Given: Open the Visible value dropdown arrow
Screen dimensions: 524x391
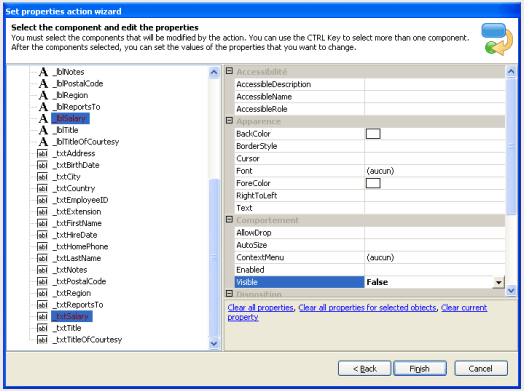Looking at the screenshot, I should point(498,282).
